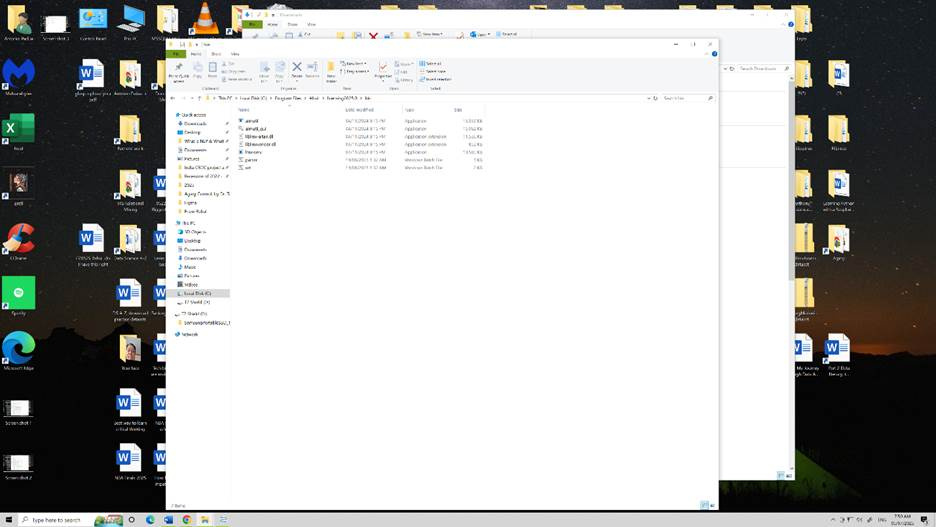The height and width of the screenshot is (527, 936).
Task: Select the Malwarebytes desktop icon
Action: 19,77
